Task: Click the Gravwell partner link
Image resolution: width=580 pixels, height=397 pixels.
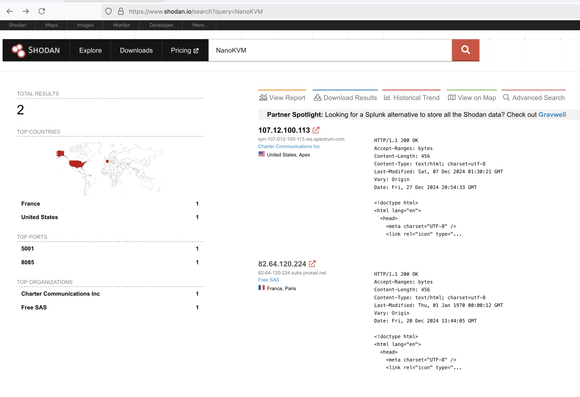Action: (552, 114)
